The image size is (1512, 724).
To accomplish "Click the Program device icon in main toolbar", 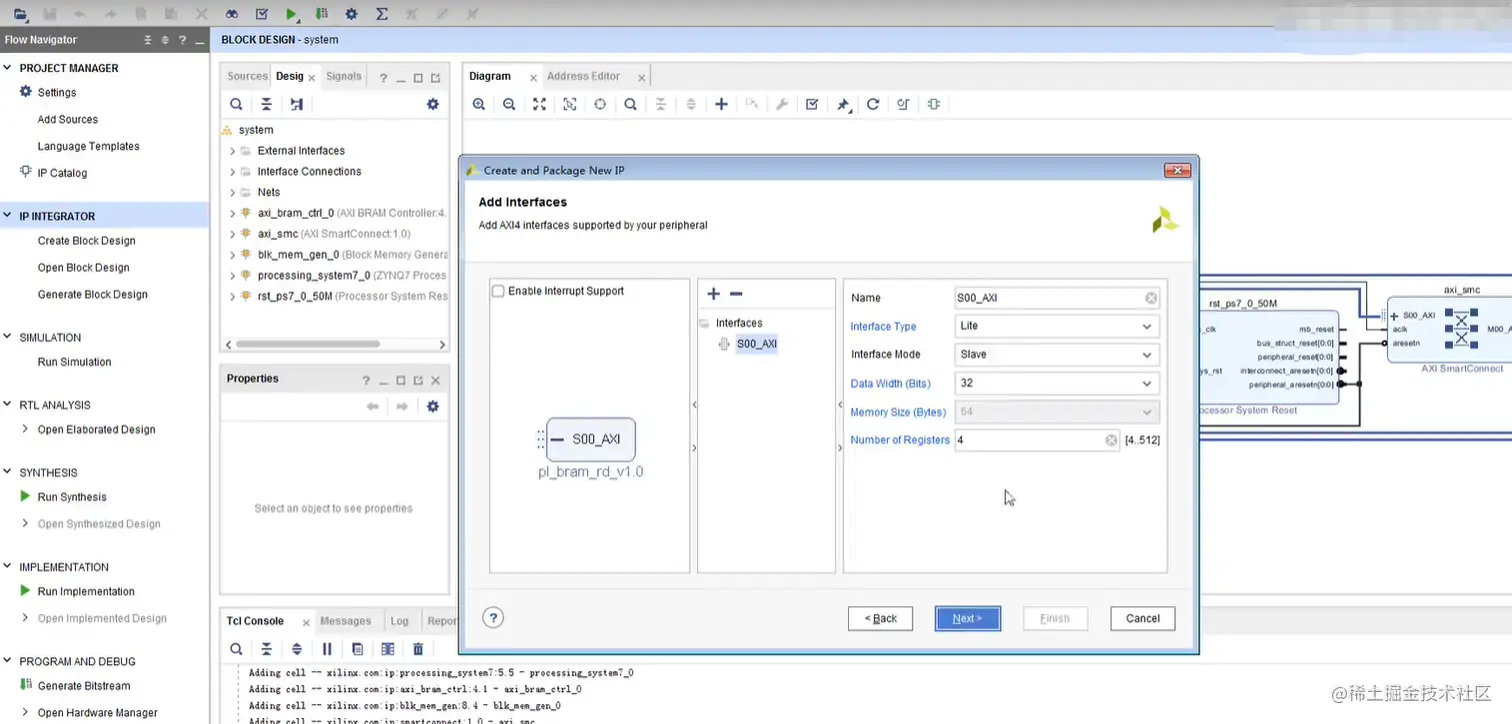I will pos(321,14).
